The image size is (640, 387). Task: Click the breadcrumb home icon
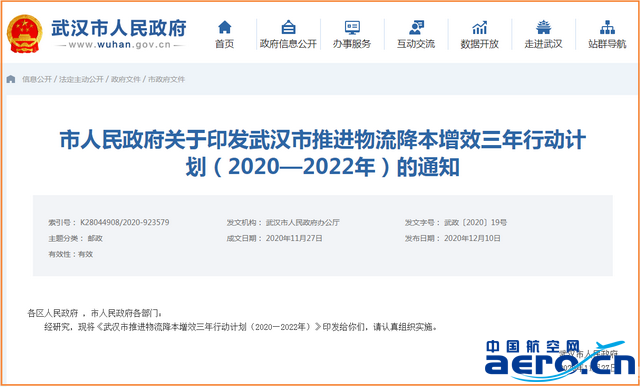(11, 79)
